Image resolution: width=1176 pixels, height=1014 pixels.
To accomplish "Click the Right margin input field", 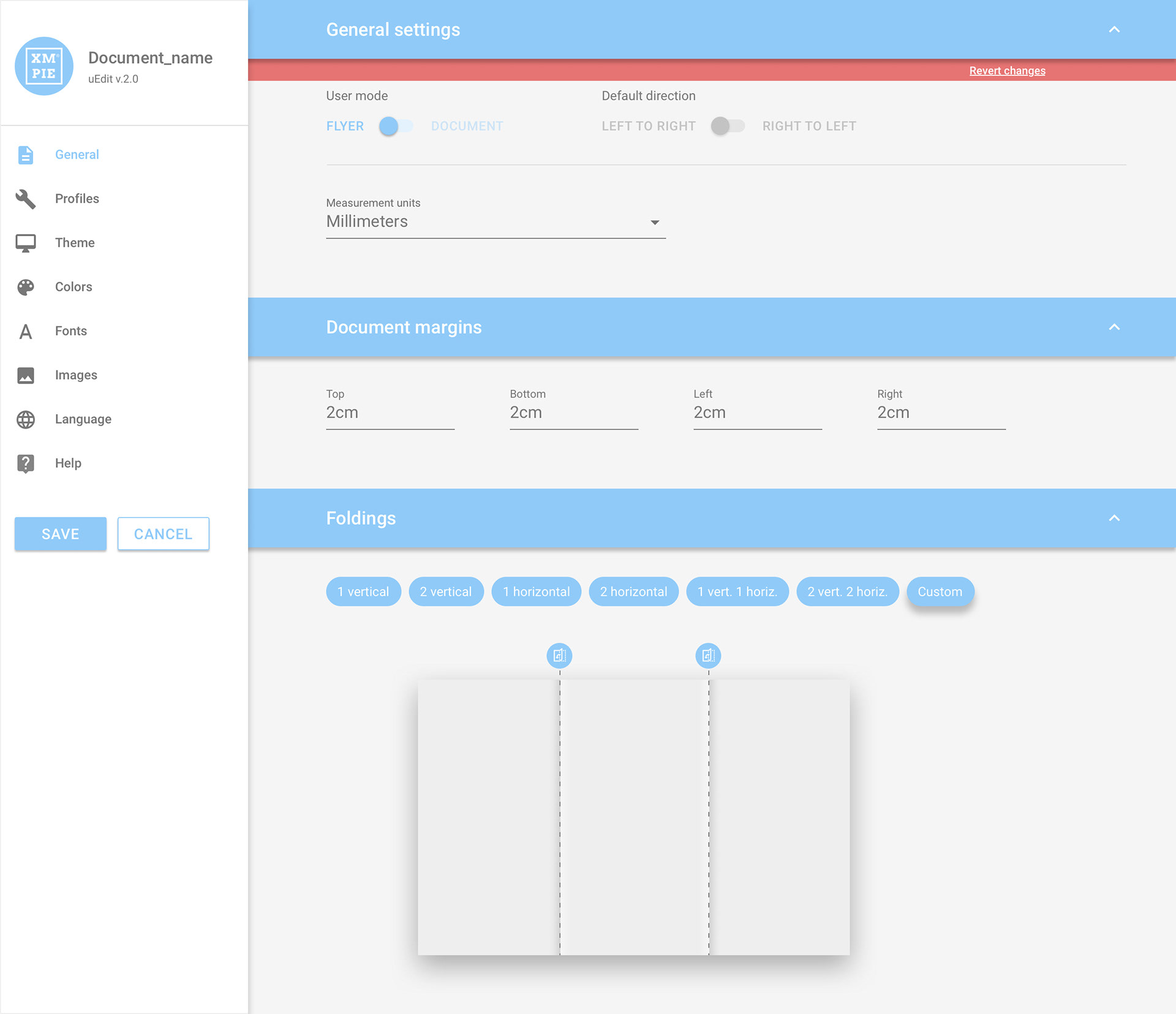I will [941, 413].
